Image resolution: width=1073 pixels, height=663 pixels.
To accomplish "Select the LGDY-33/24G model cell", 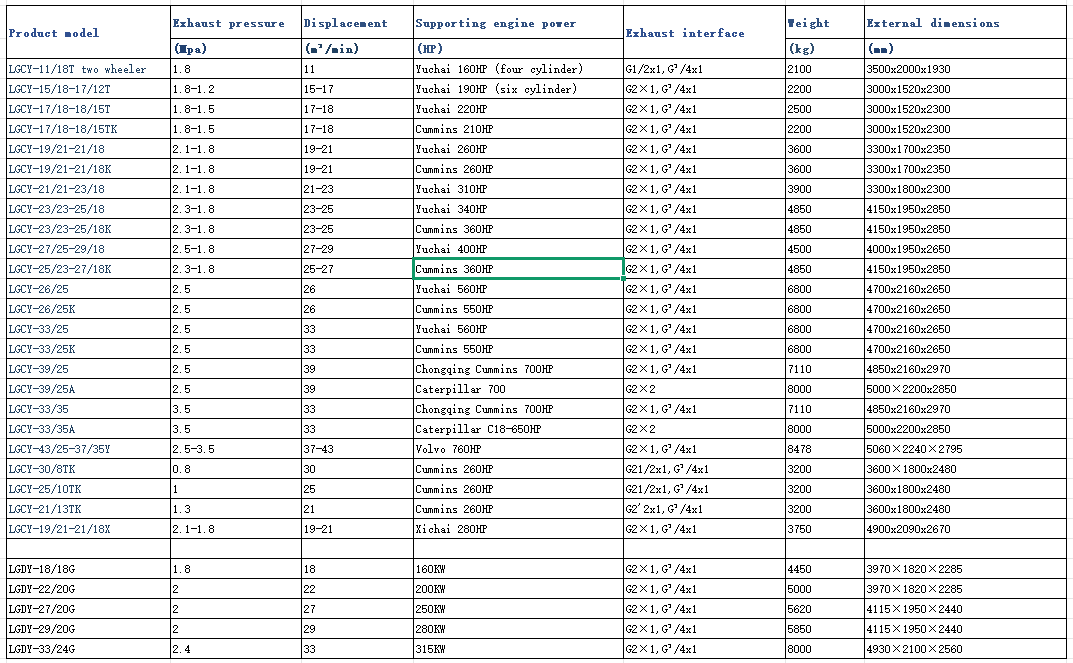I will click(44, 649).
